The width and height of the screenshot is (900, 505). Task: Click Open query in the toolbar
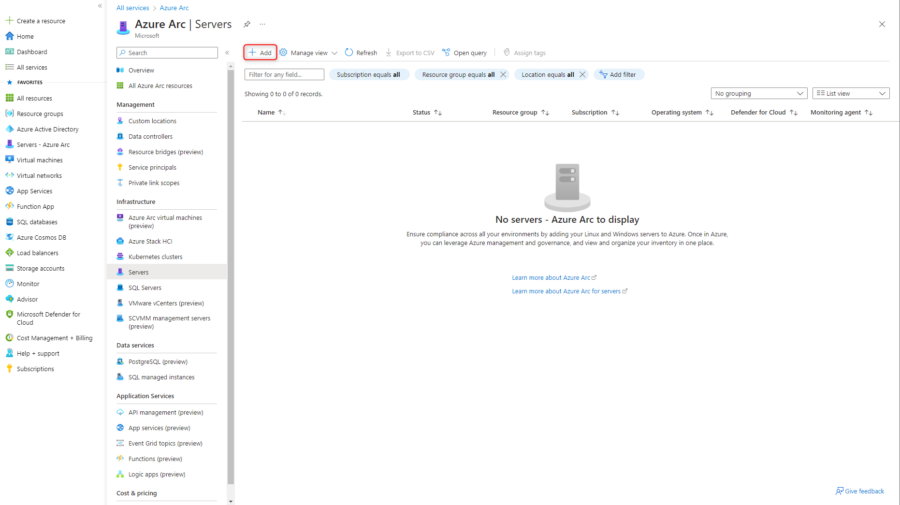(464, 53)
